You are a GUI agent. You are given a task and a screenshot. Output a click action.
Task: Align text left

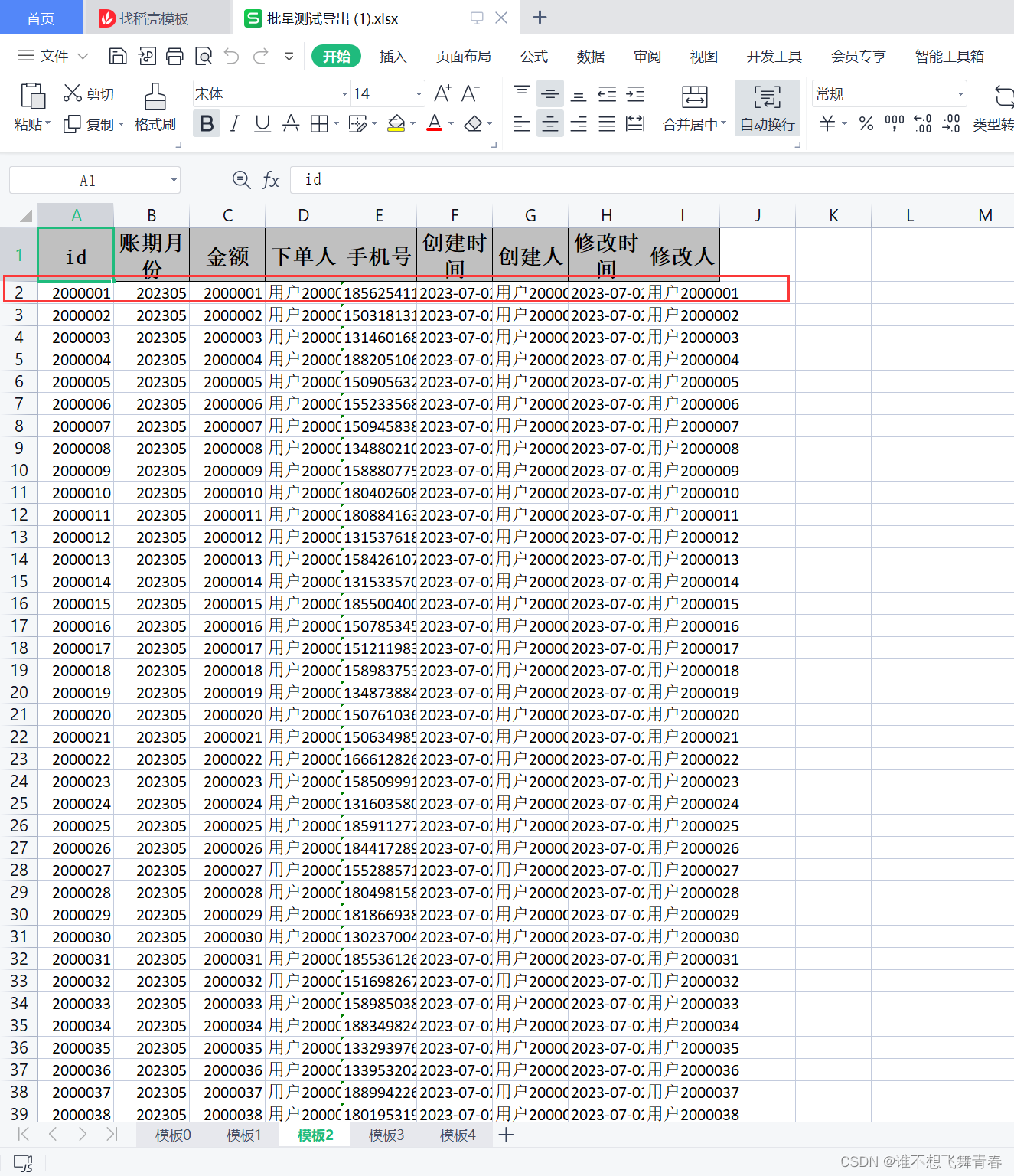pyautogui.click(x=521, y=123)
